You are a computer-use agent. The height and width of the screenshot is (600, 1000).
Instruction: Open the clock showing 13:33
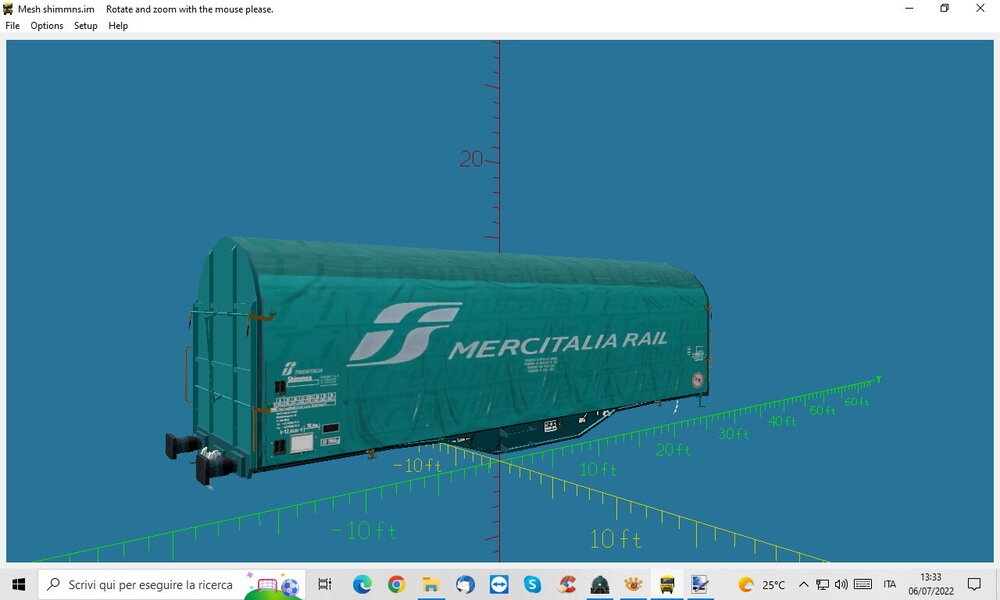[x=930, y=584]
